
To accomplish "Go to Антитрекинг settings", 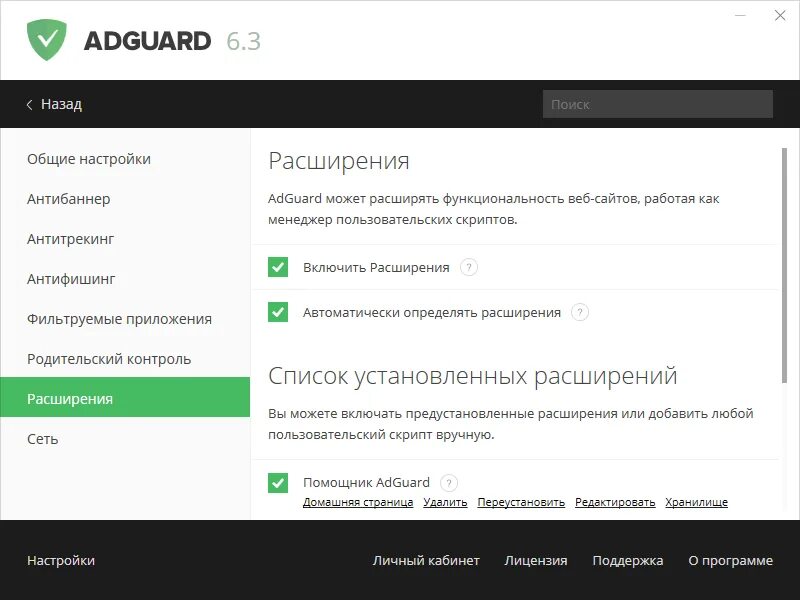I will pos(125,239).
